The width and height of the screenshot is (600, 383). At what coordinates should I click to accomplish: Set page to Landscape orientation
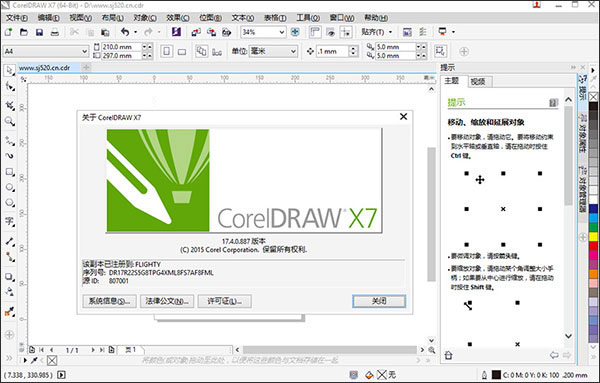(182, 51)
